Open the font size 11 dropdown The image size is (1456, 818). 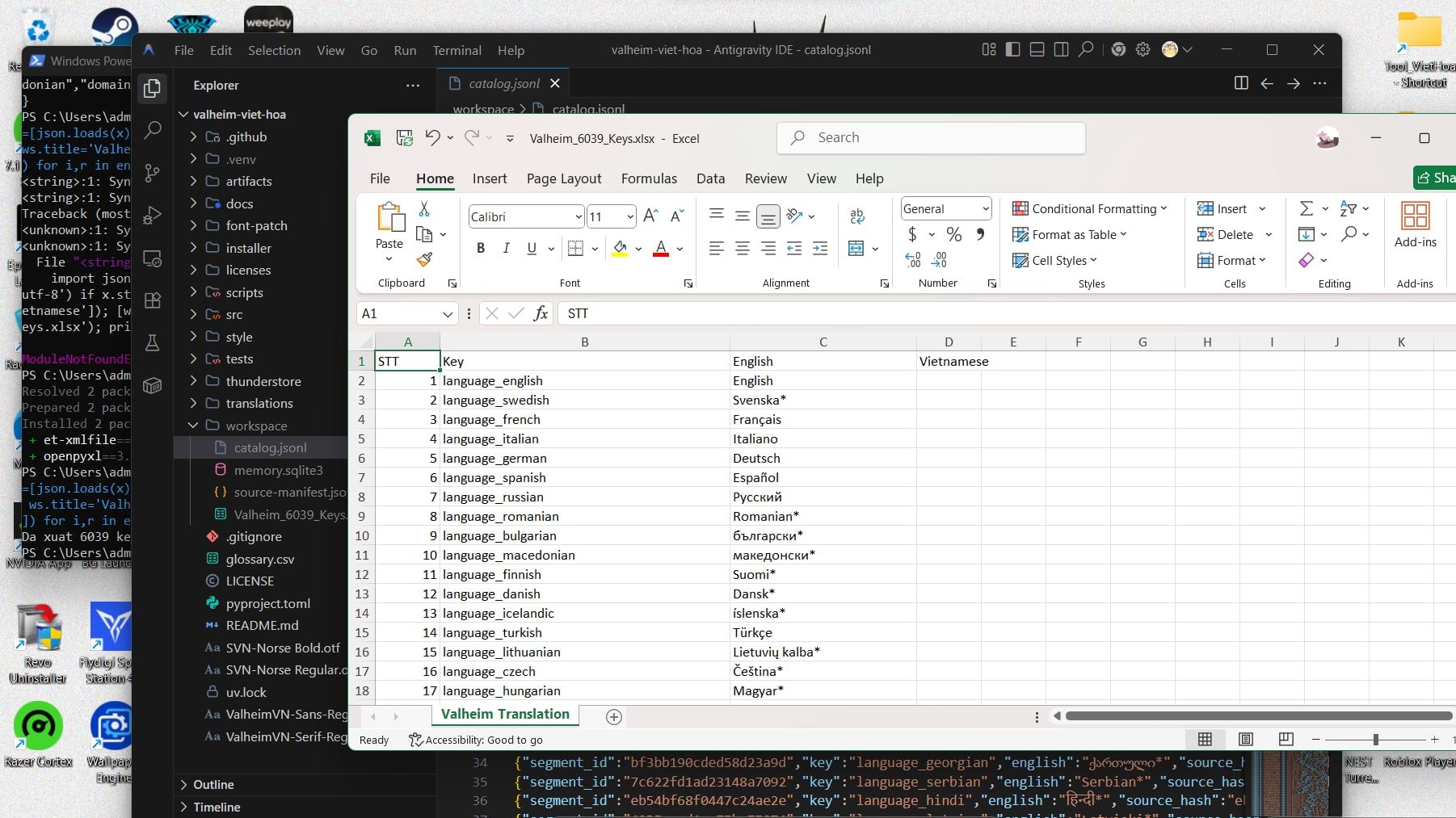click(630, 216)
